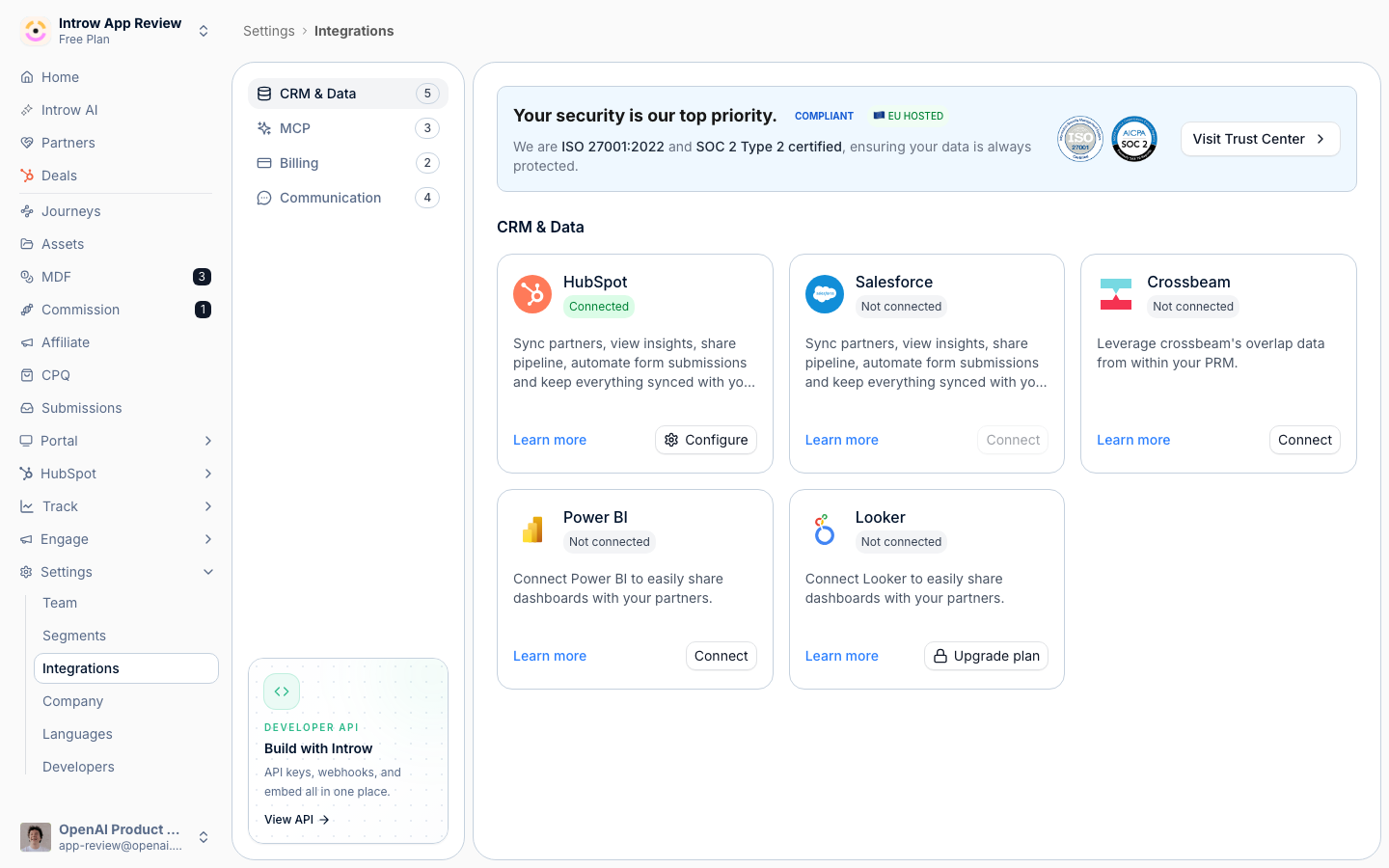Click the Engage megaphone icon
The height and width of the screenshot is (868, 1389).
coord(26,539)
